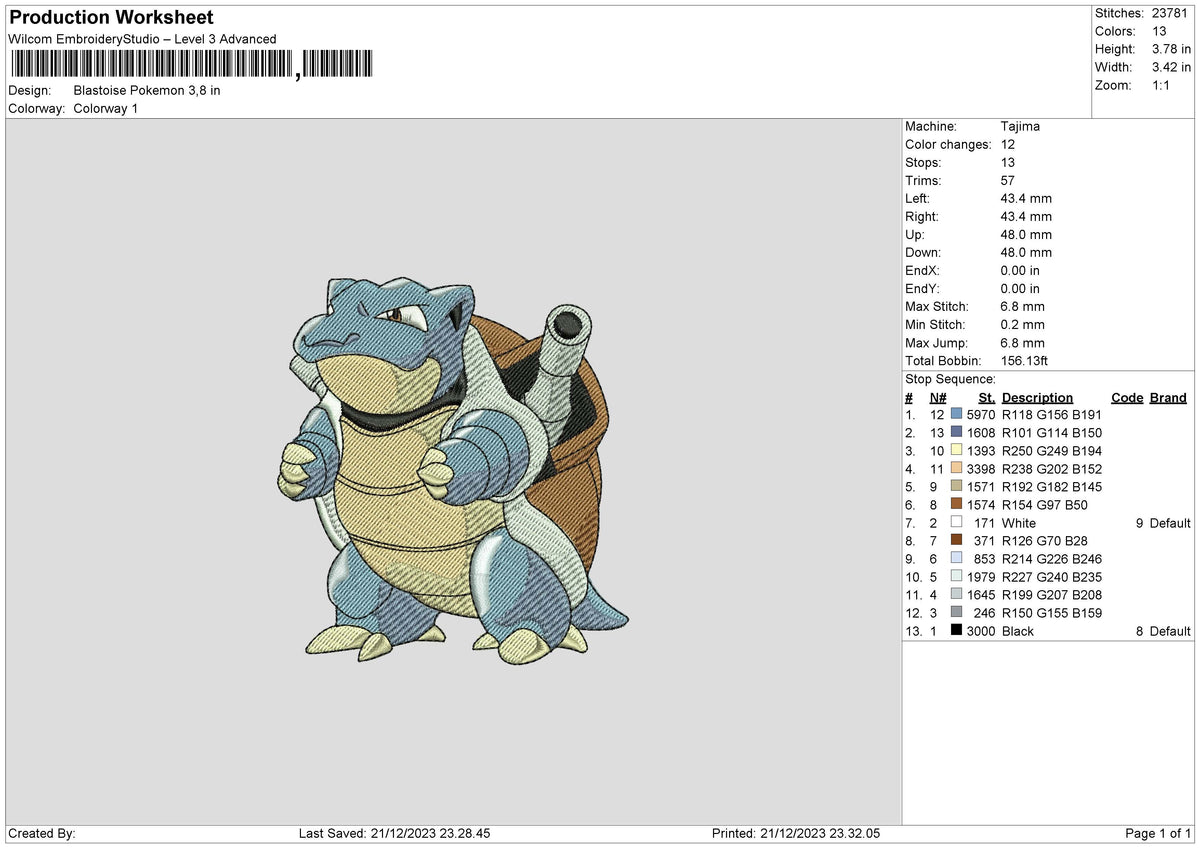
Task: Click the 'Code' column header
Action: tap(1127, 397)
